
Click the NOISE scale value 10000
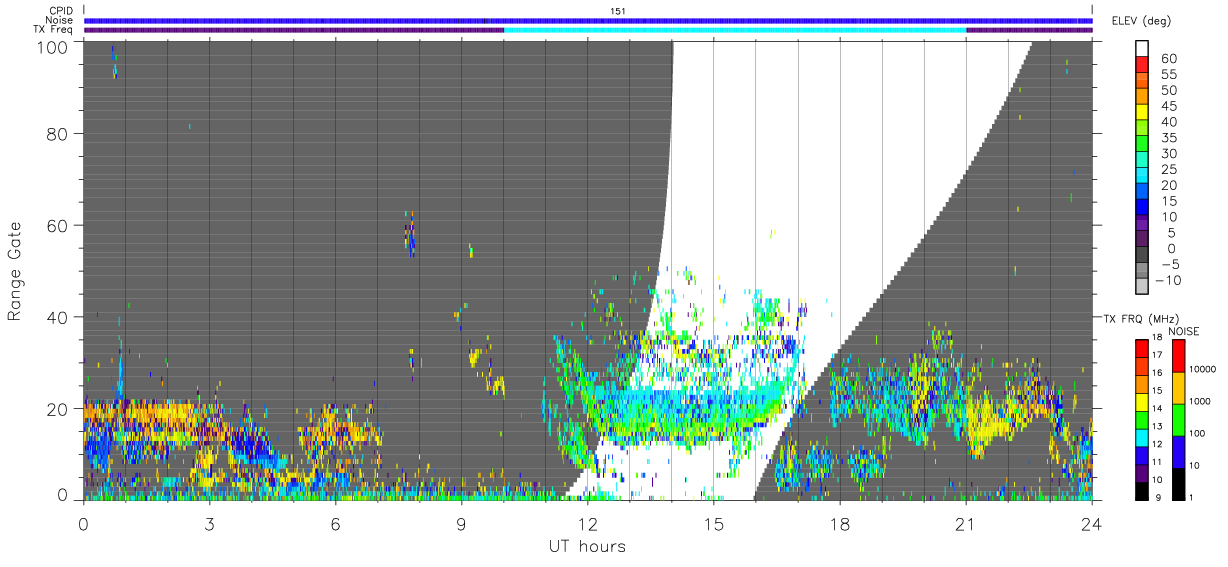point(1202,369)
